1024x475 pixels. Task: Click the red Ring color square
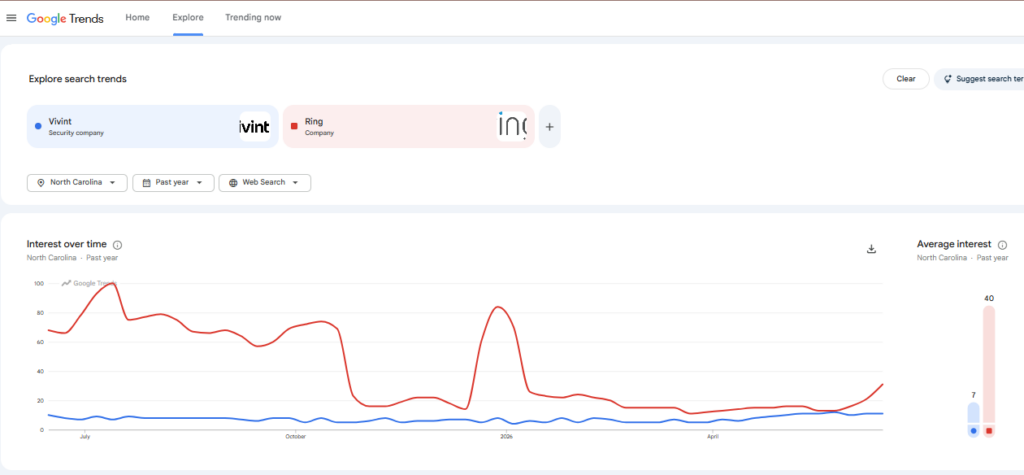click(294, 126)
